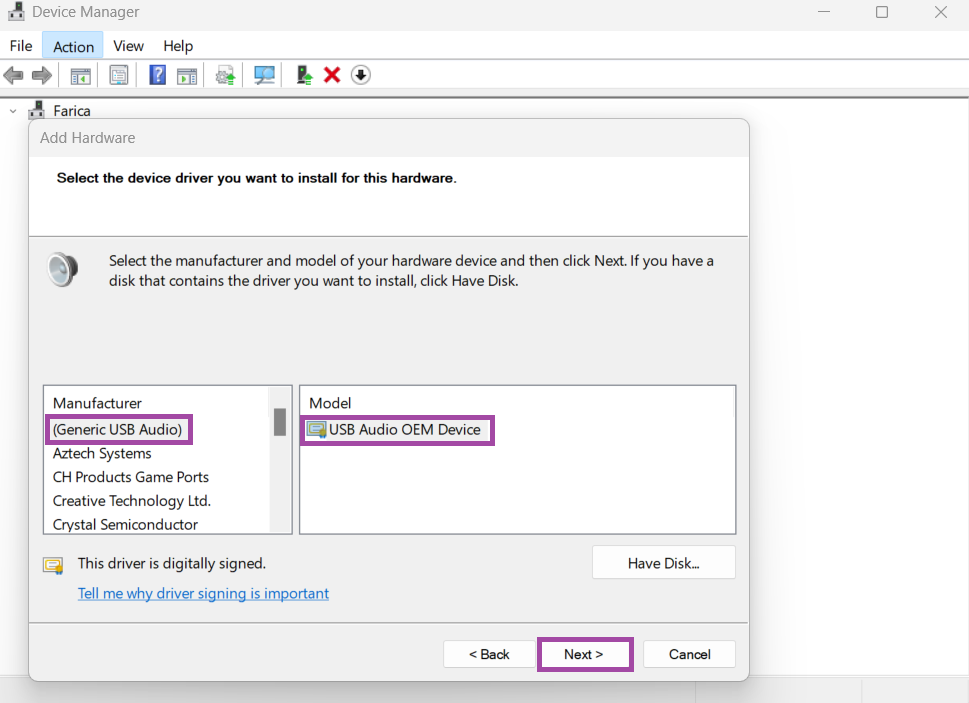The height and width of the screenshot is (703, 969).
Task: Collapse the Farica computer tree node
Action: tap(13, 111)
